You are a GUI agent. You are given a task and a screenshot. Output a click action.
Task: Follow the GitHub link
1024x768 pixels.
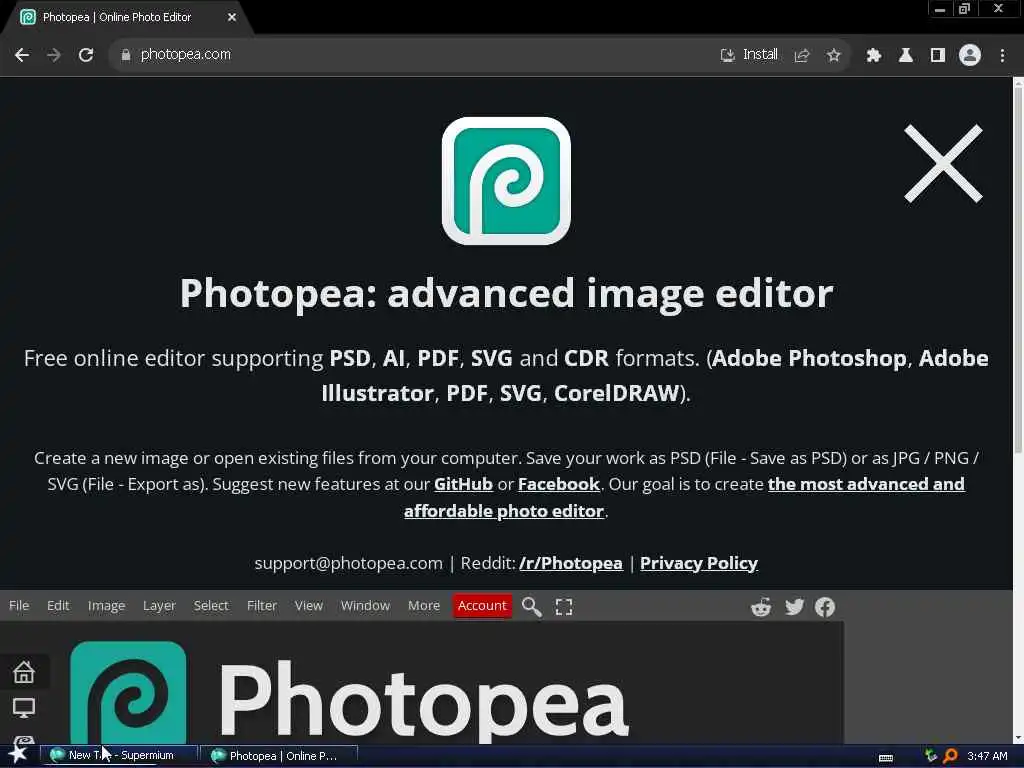463,484
